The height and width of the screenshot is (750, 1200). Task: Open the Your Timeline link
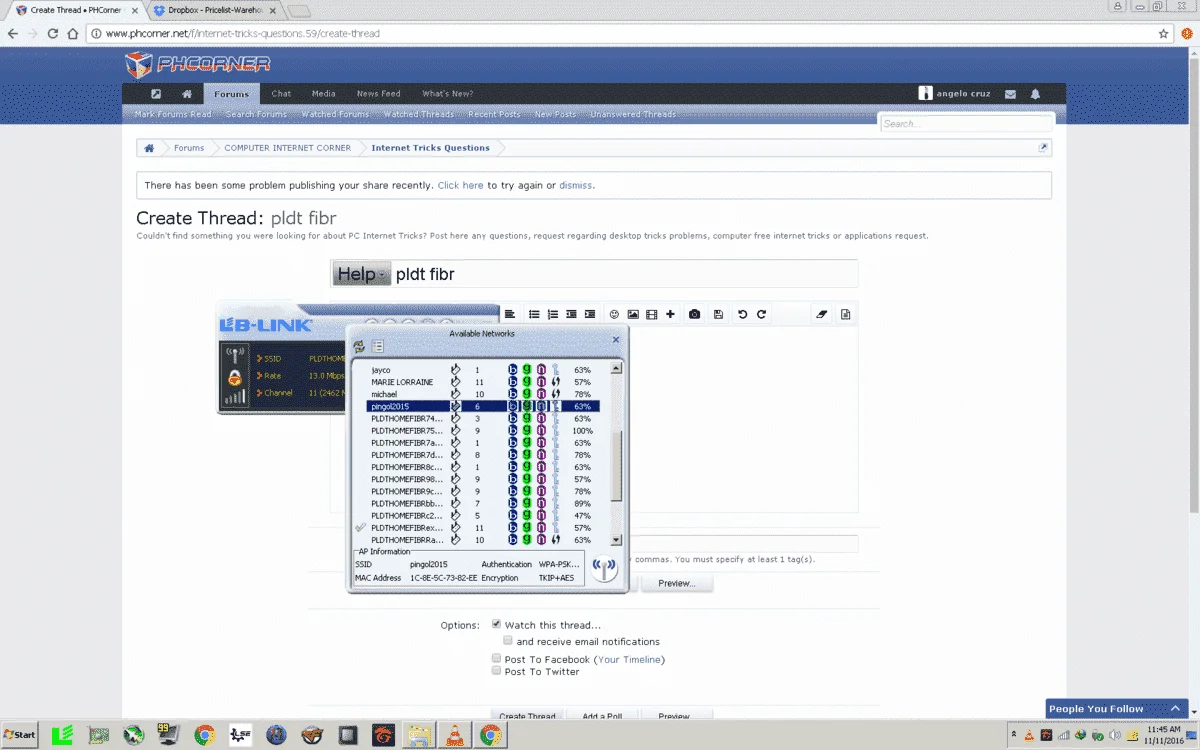pos(629,660)
